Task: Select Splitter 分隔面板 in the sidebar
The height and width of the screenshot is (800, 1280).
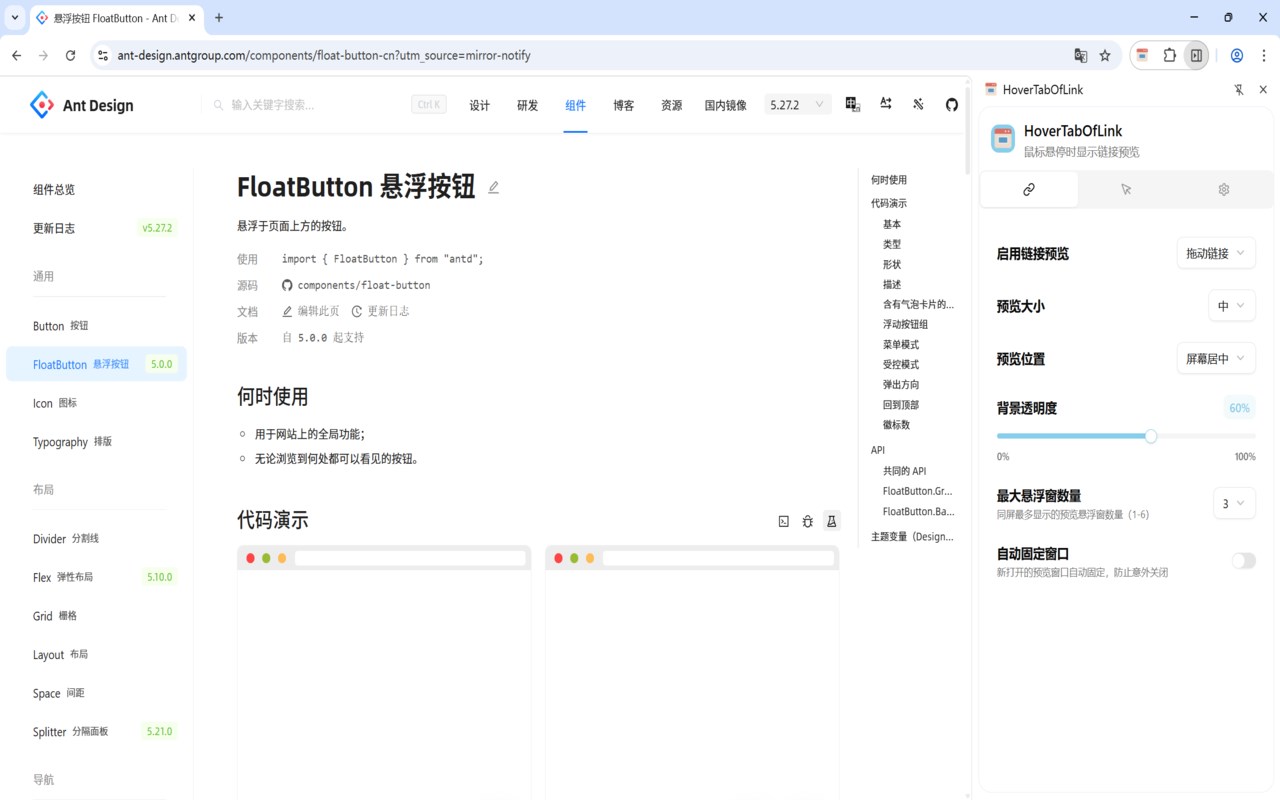Action: point(96,732)
